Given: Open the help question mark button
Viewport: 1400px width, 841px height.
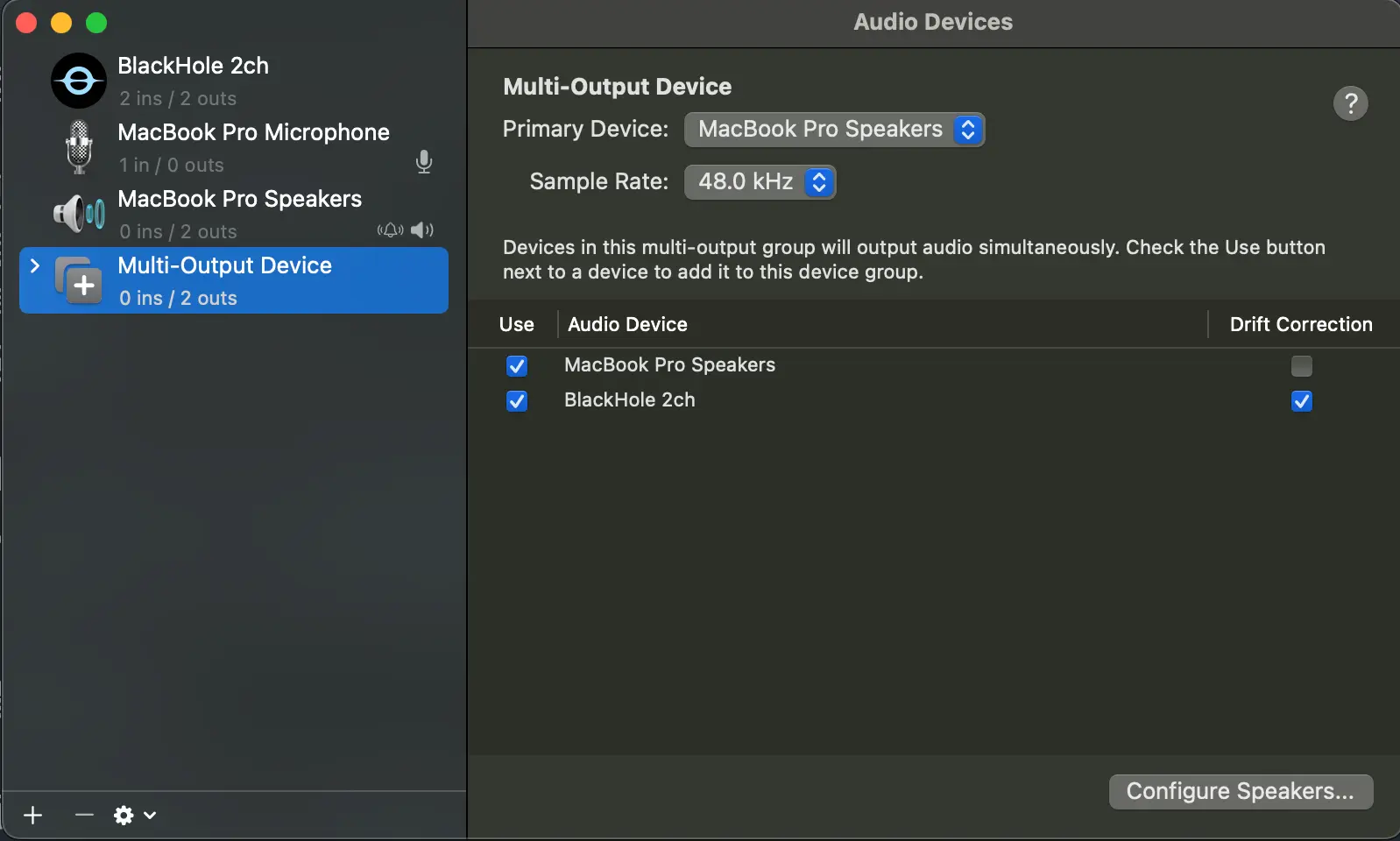Looking at the screenshot, I should pyautogui.click(x=1350, y=103).
